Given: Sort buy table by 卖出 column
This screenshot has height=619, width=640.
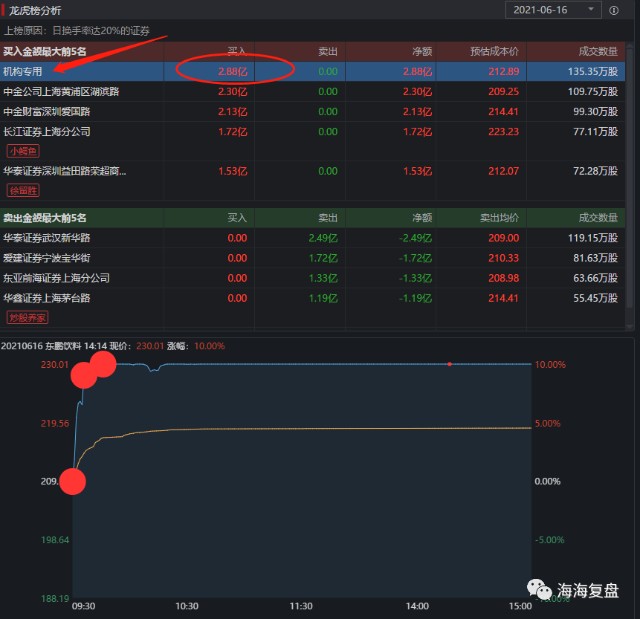Looking at the screenshot, I should pyautogui.click(x=328, y=51).
